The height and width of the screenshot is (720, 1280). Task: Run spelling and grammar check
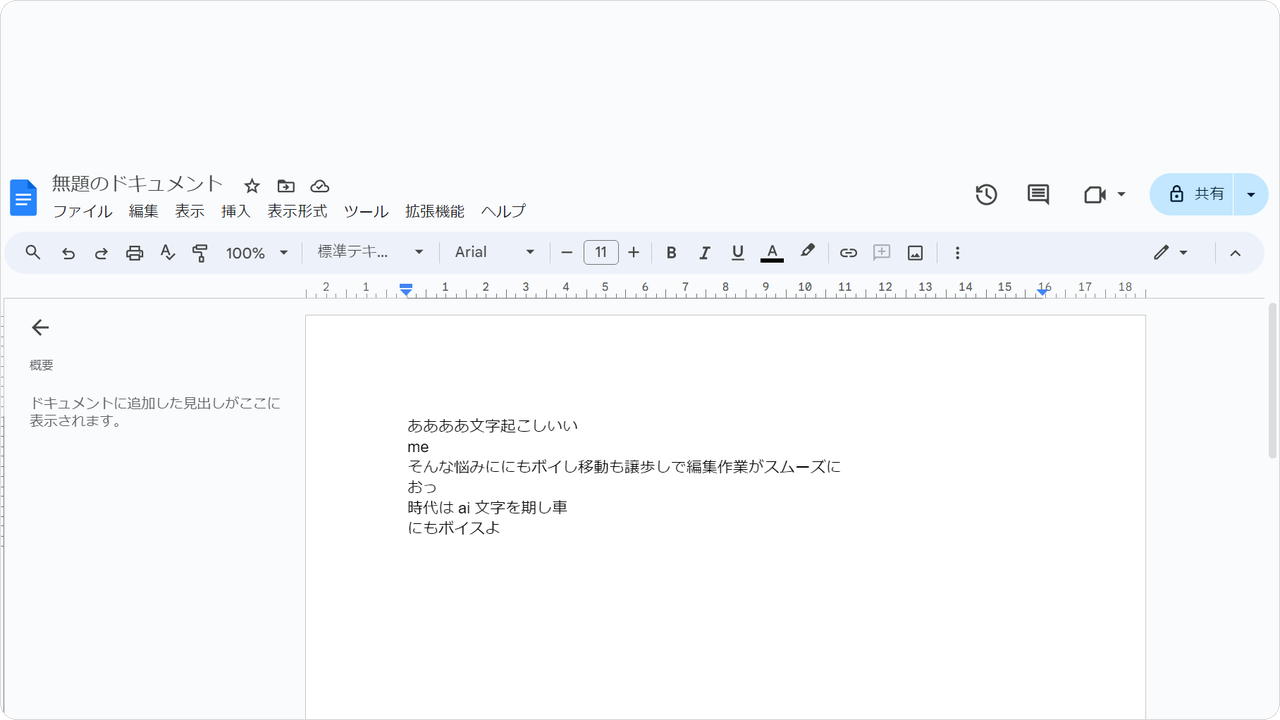click(168, 253)
